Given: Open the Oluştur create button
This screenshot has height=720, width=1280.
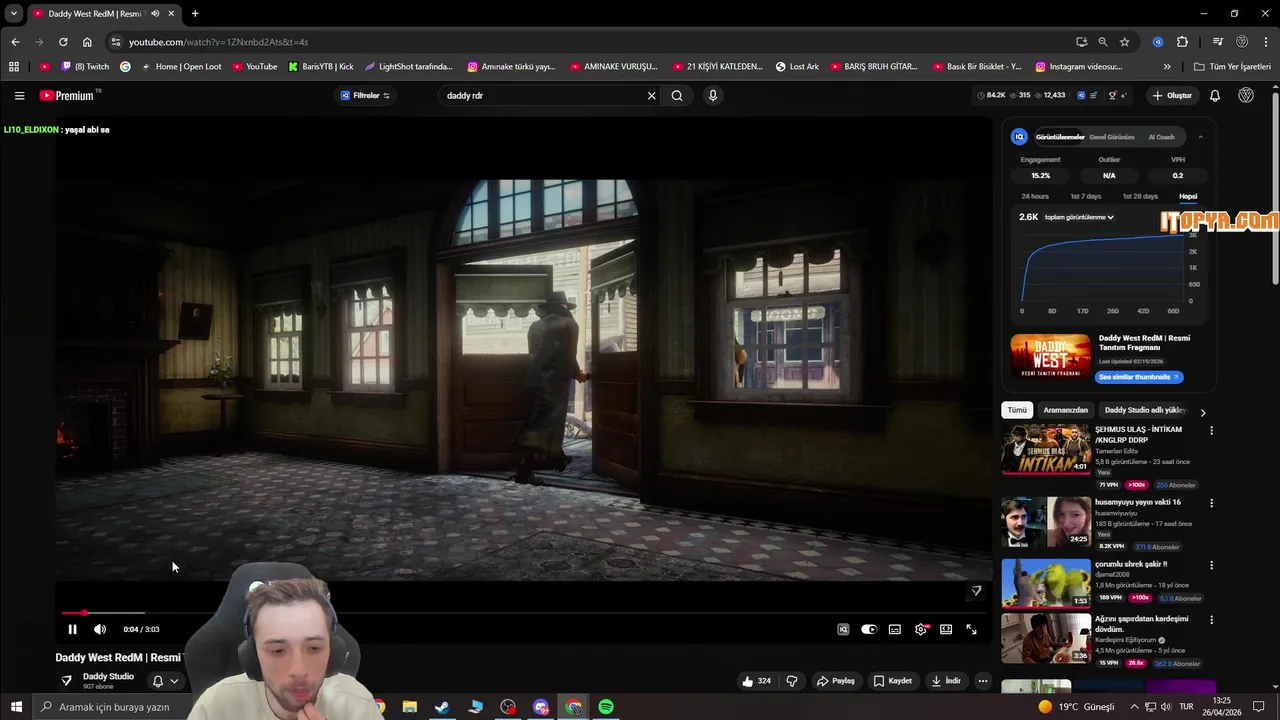Looking at the screenshot, I should pyautogui.click(x=1172, y=96).
